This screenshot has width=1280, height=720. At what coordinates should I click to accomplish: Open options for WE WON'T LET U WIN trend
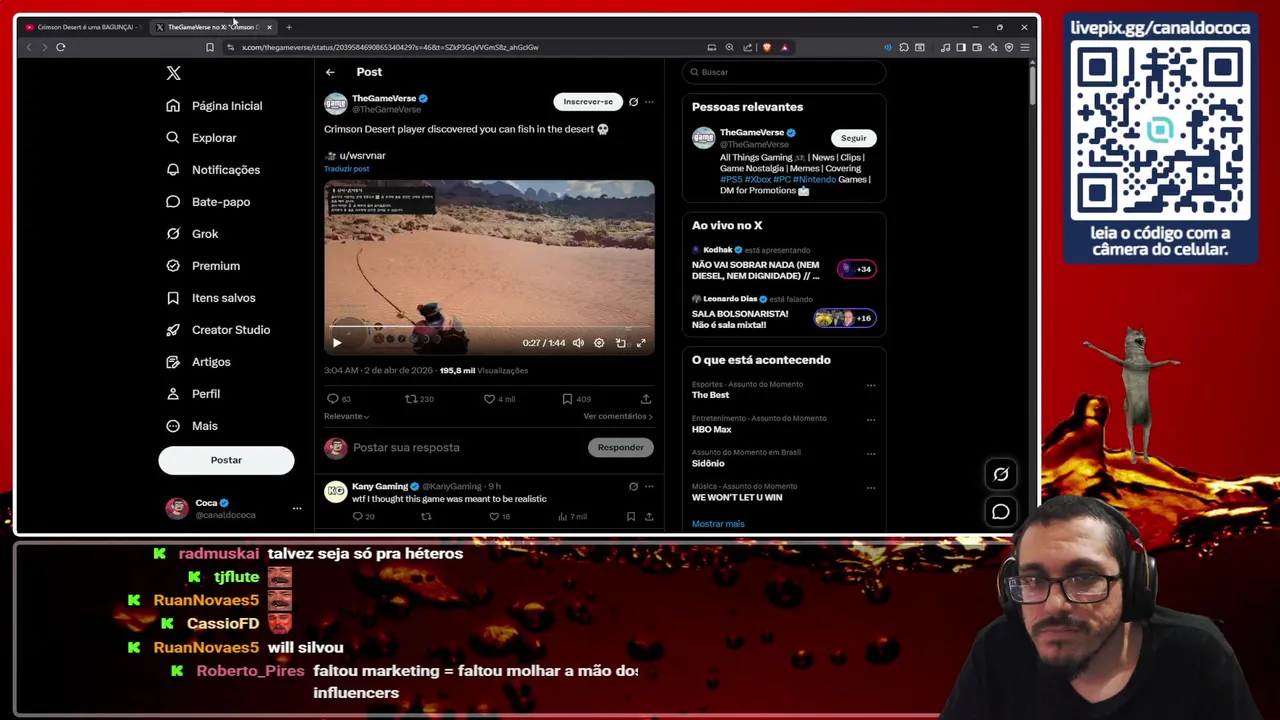tap(871, 487)
